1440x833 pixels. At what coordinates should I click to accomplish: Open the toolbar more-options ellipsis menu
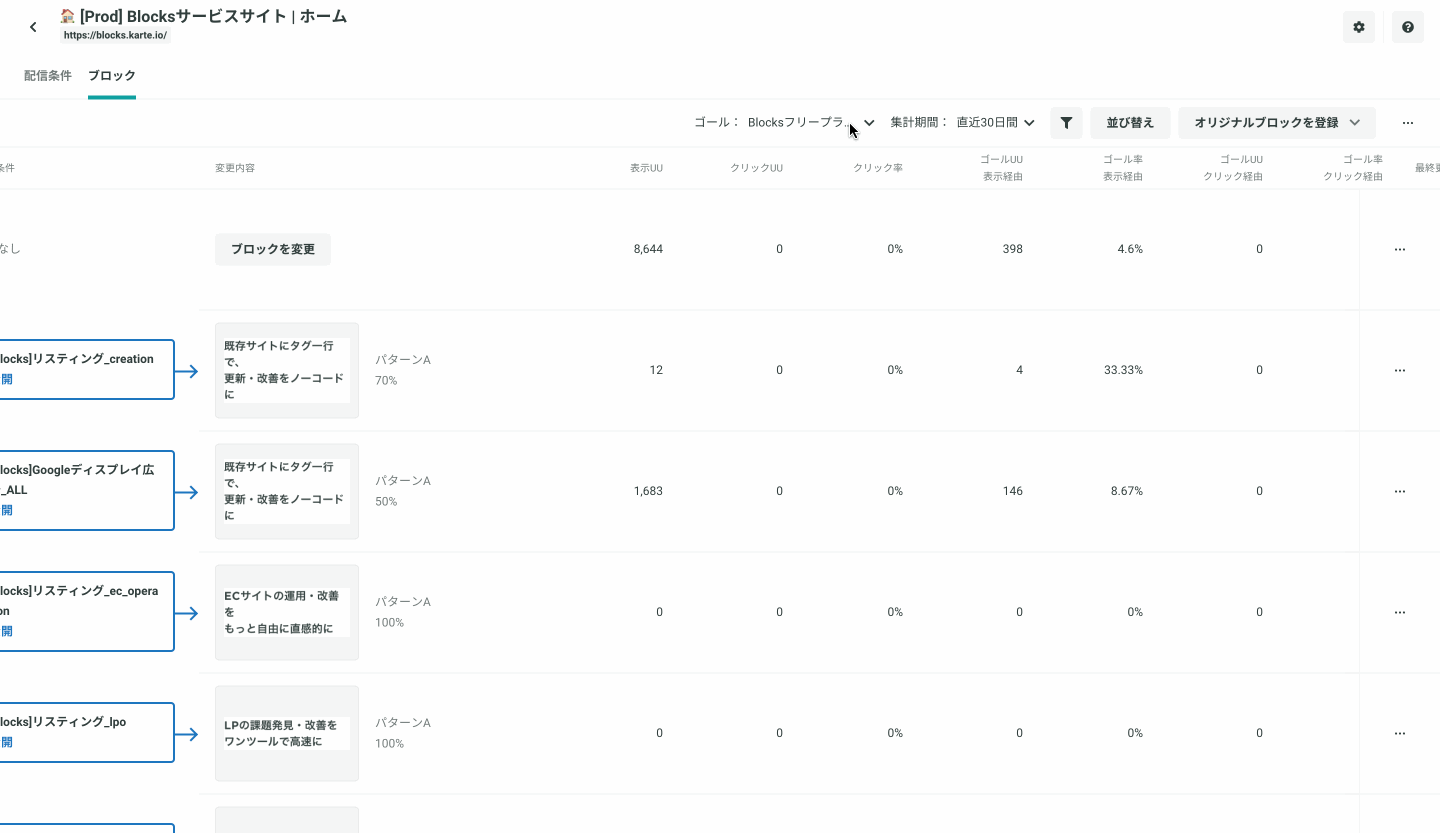[x=1408, y=123]
